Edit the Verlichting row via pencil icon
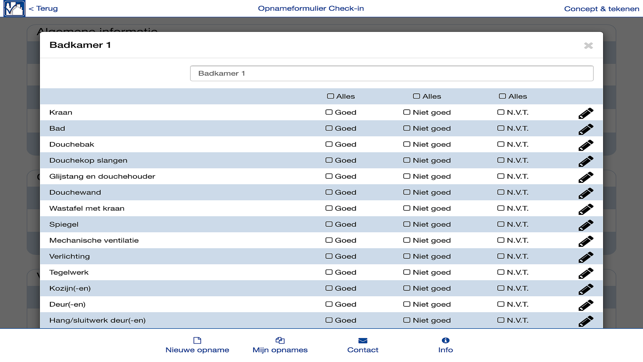The height and width of the screenshot is (362, 643). 586,257
